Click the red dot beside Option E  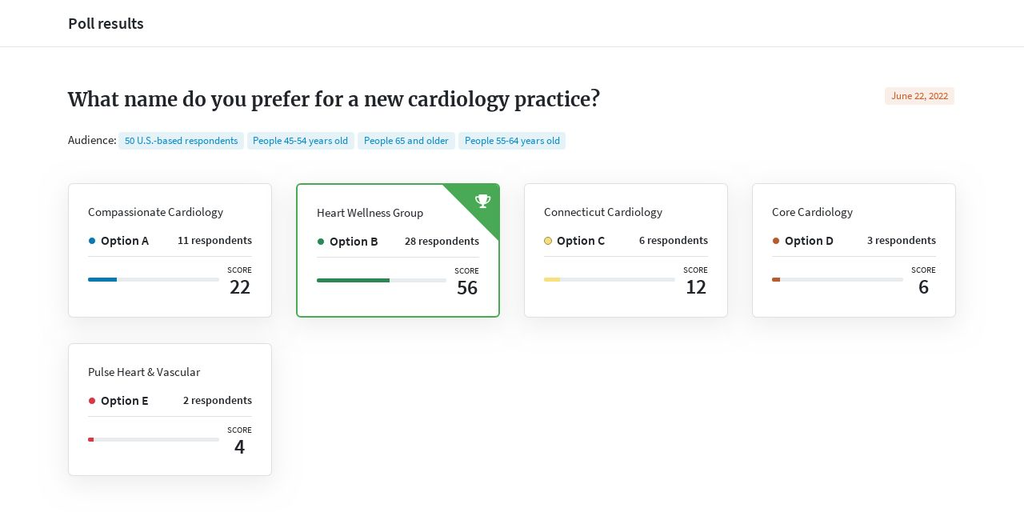pyautogui.click(x=91, y=400)
